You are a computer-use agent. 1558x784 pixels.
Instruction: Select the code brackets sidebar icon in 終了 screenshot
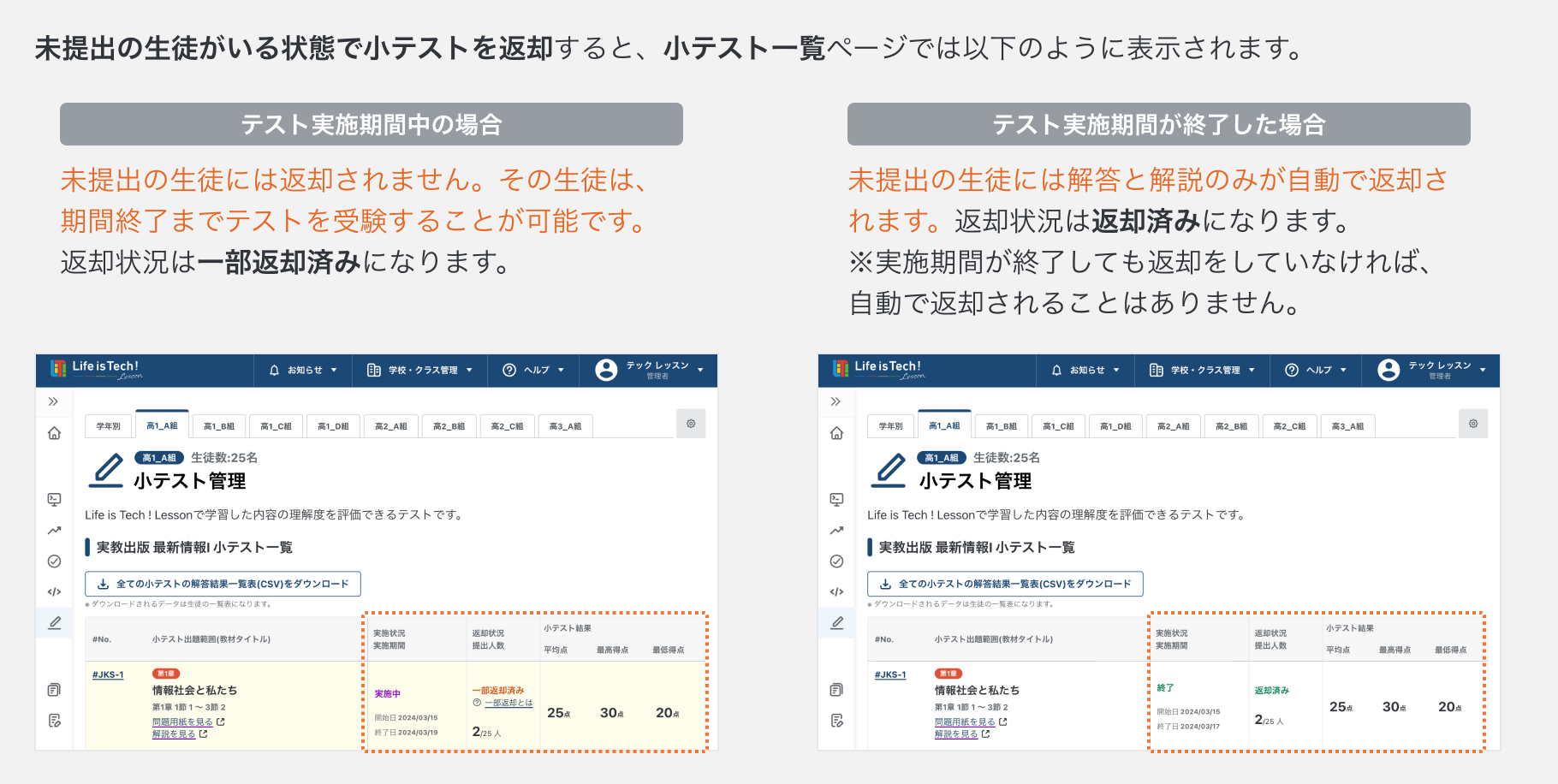click(836, 591)
